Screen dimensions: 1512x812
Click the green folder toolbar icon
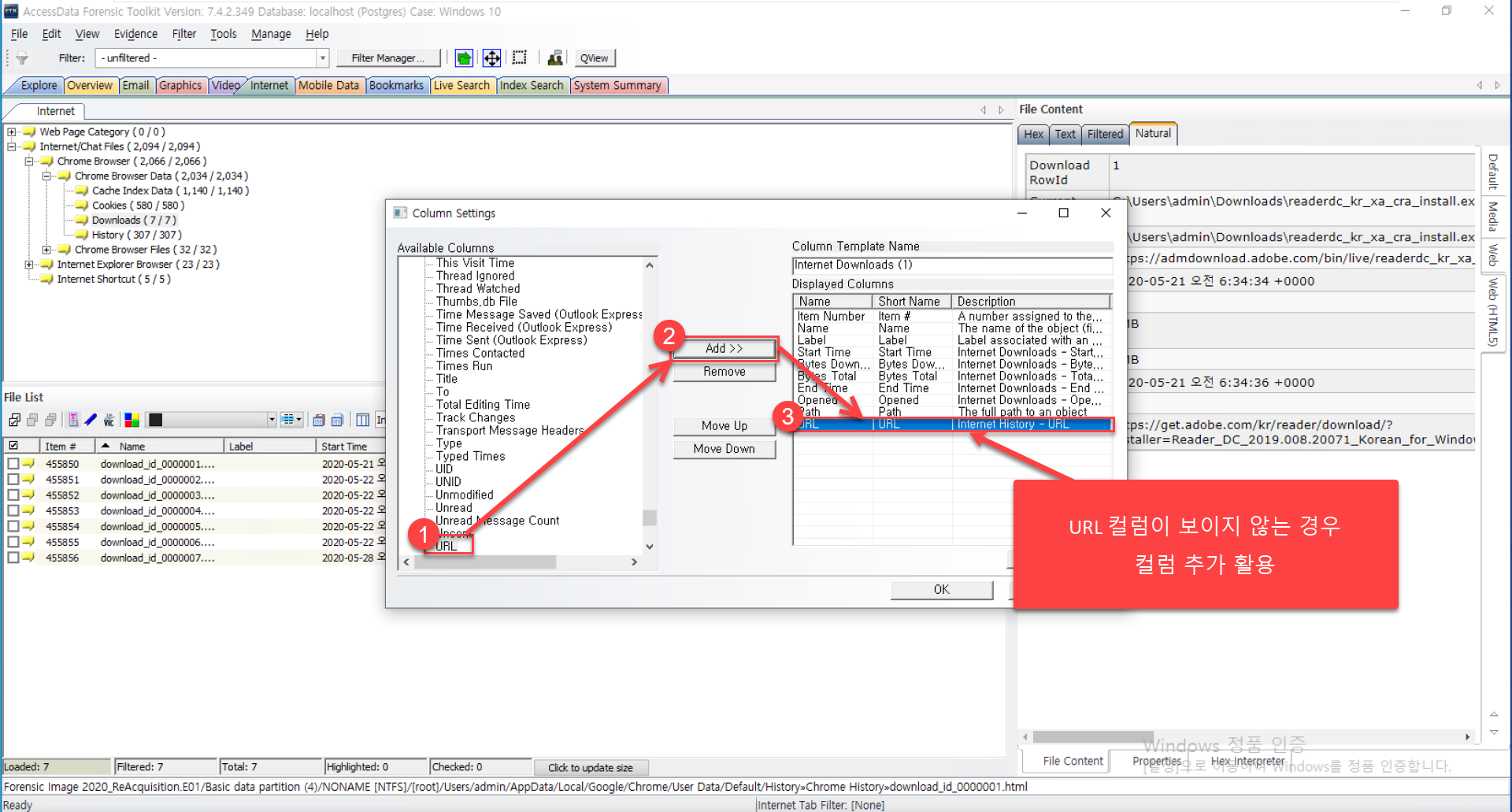464,58
